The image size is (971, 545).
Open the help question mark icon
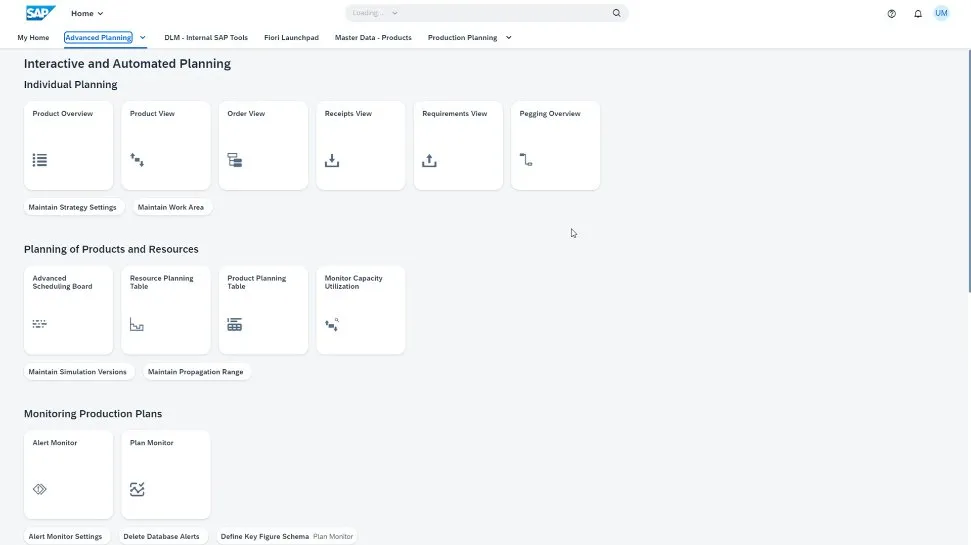pyautogui.click(x=892, y=14)
